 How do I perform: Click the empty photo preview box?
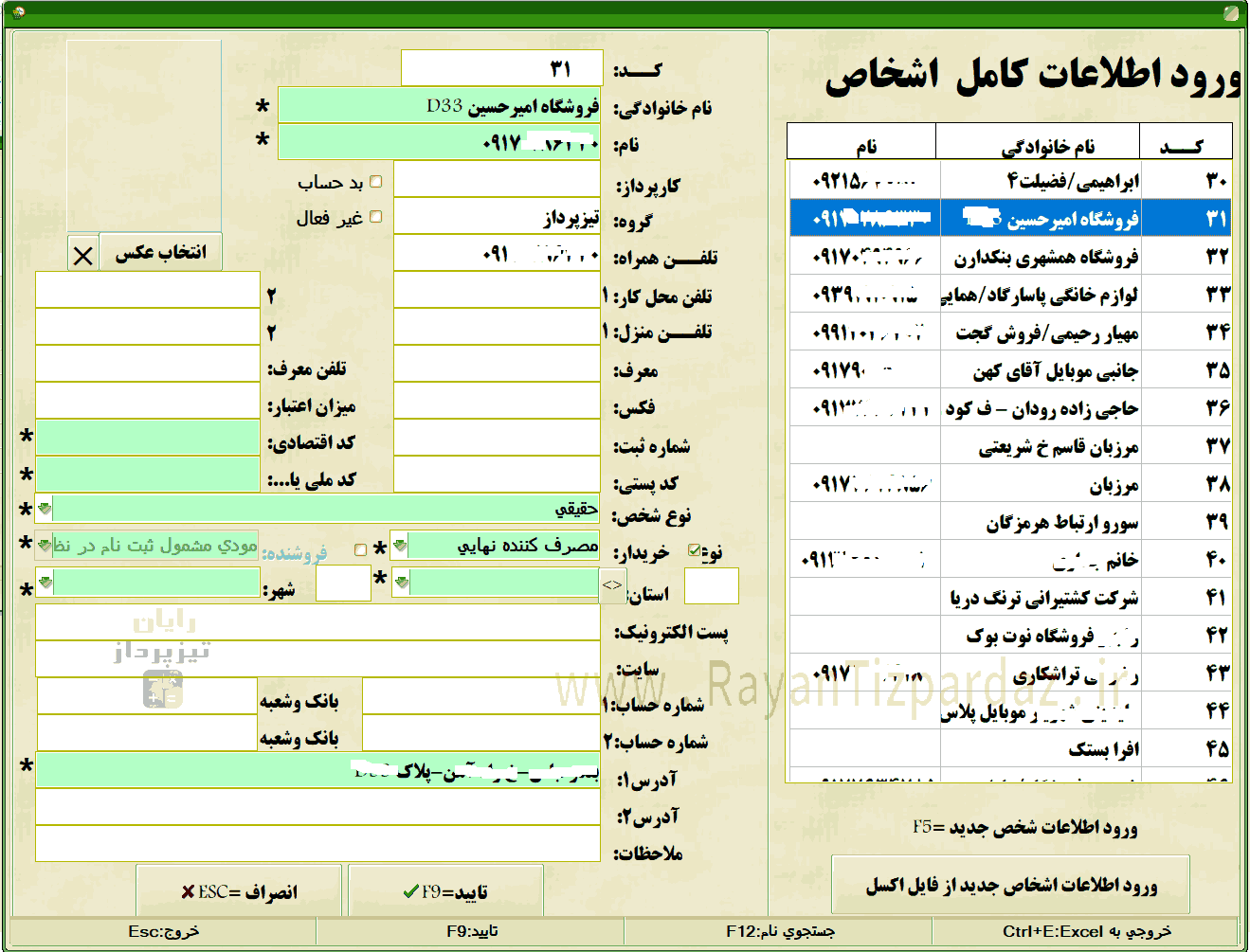tap(144, 135)
